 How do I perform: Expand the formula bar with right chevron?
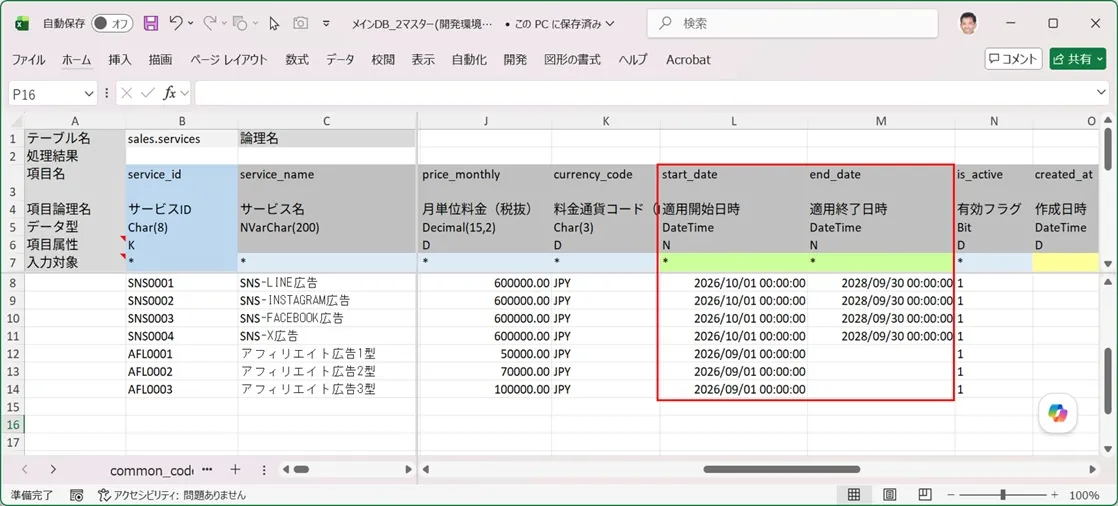(x=1102, y=93)
